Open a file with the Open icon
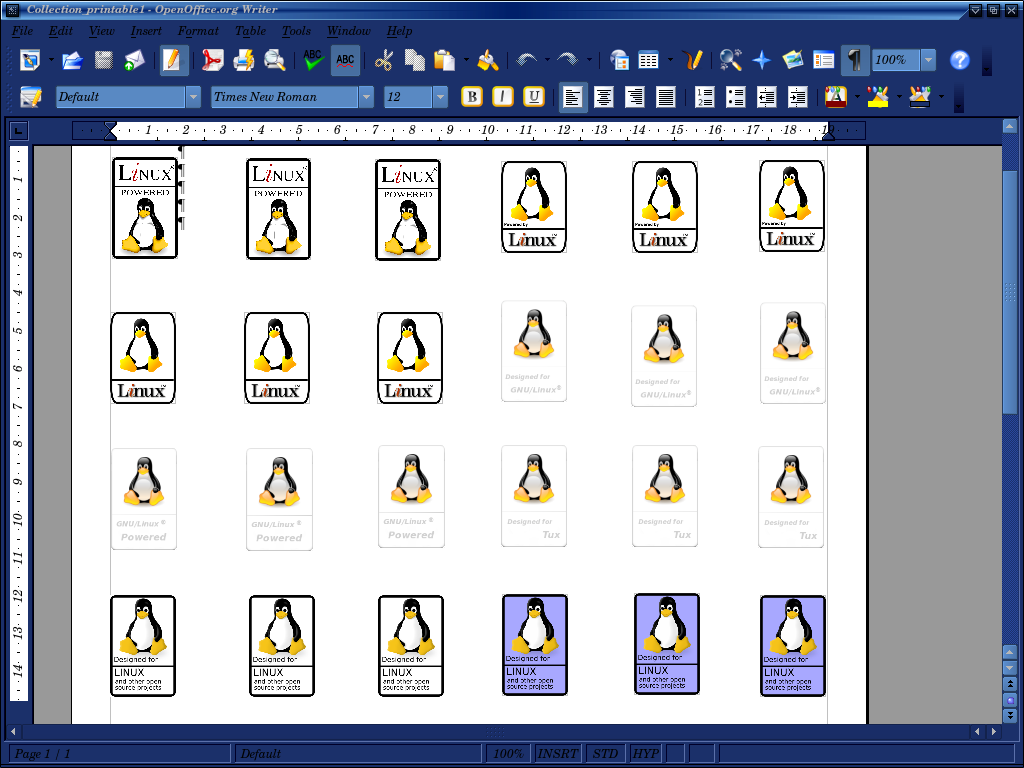1024x768 pixels. (x=72, y=60)
